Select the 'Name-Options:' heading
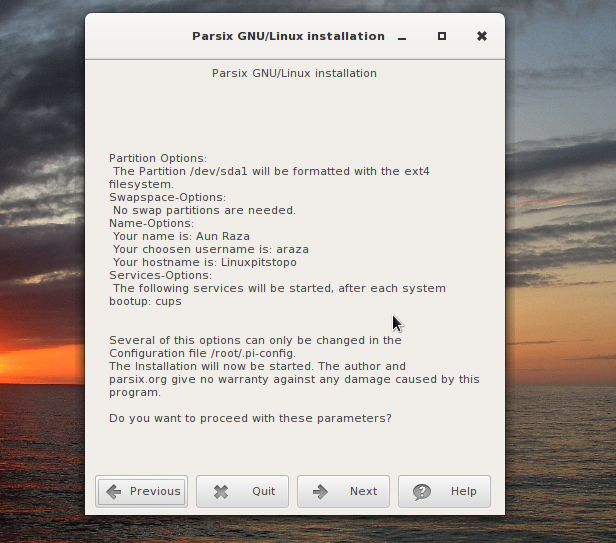The image size is (616, 543). tap(151, 223)
